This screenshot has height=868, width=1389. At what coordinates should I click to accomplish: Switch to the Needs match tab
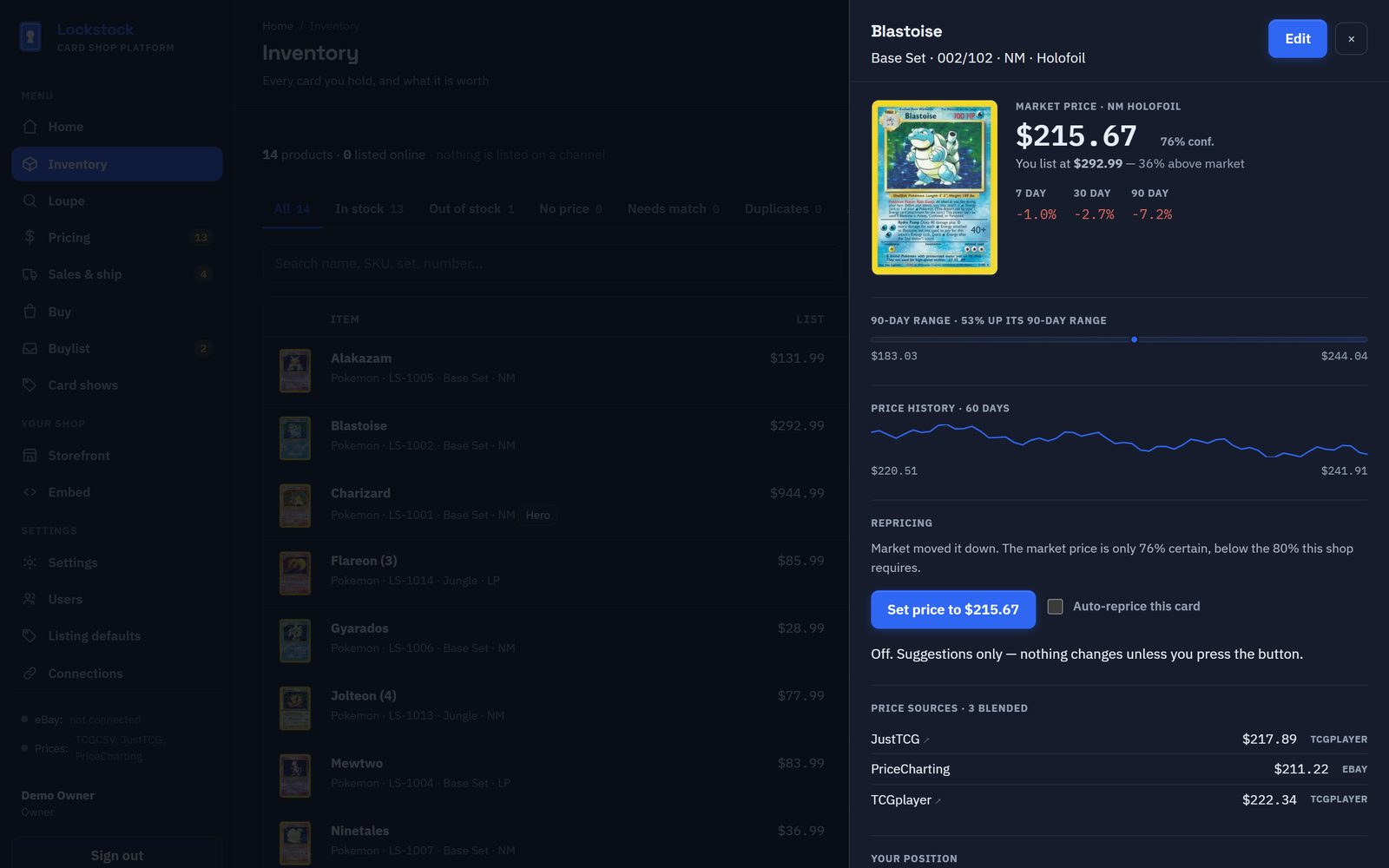click(x=673, y=209)
